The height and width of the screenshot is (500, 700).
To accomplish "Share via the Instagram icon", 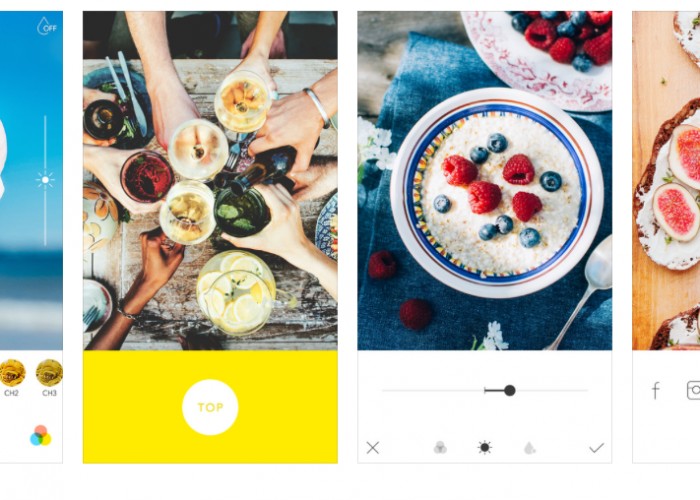I will [x=693, y=390].
